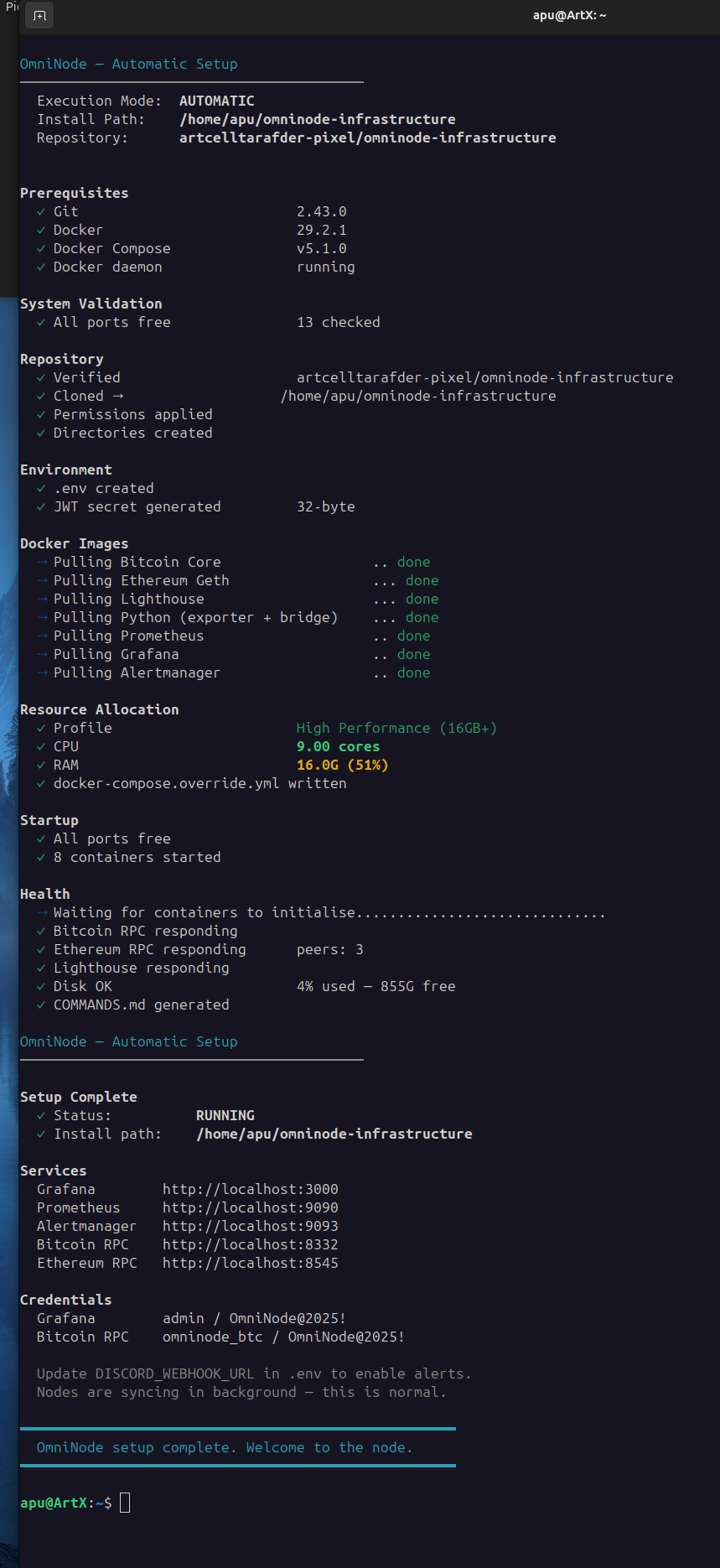Click the Git version '2.43.0'
720x1568 pixels.
point(322,211)
